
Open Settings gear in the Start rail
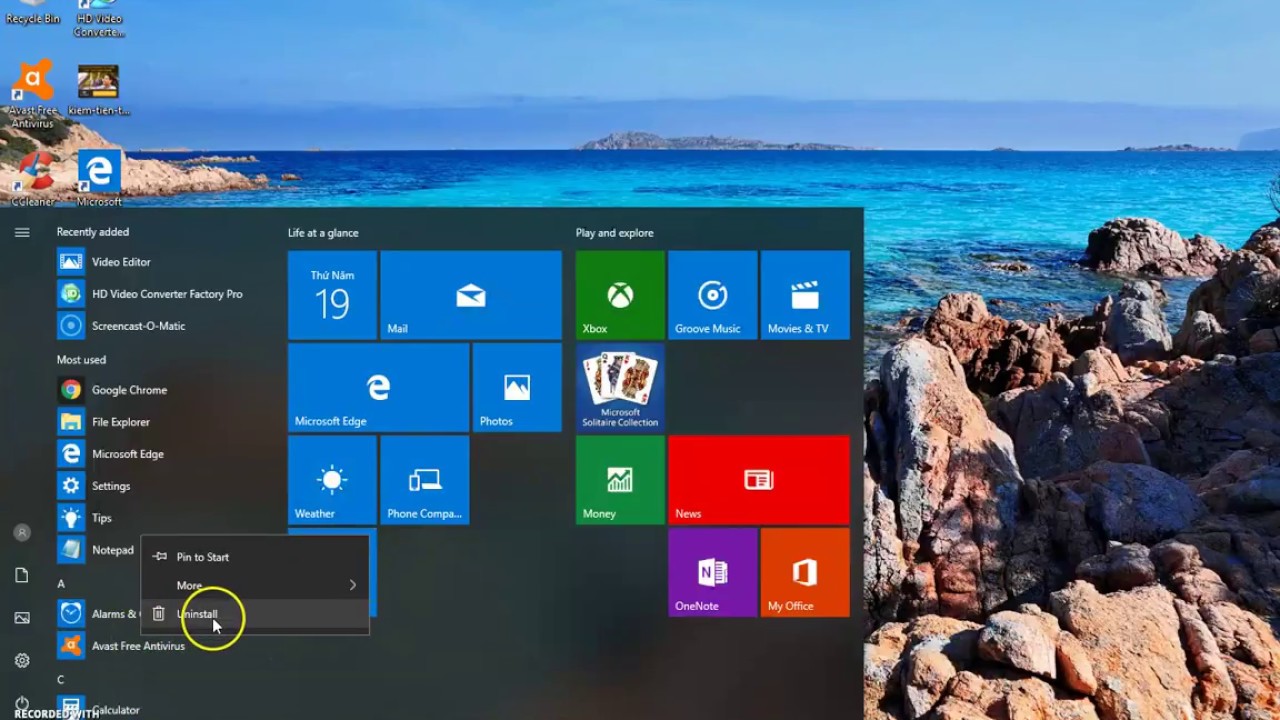(x=22, y=660)
